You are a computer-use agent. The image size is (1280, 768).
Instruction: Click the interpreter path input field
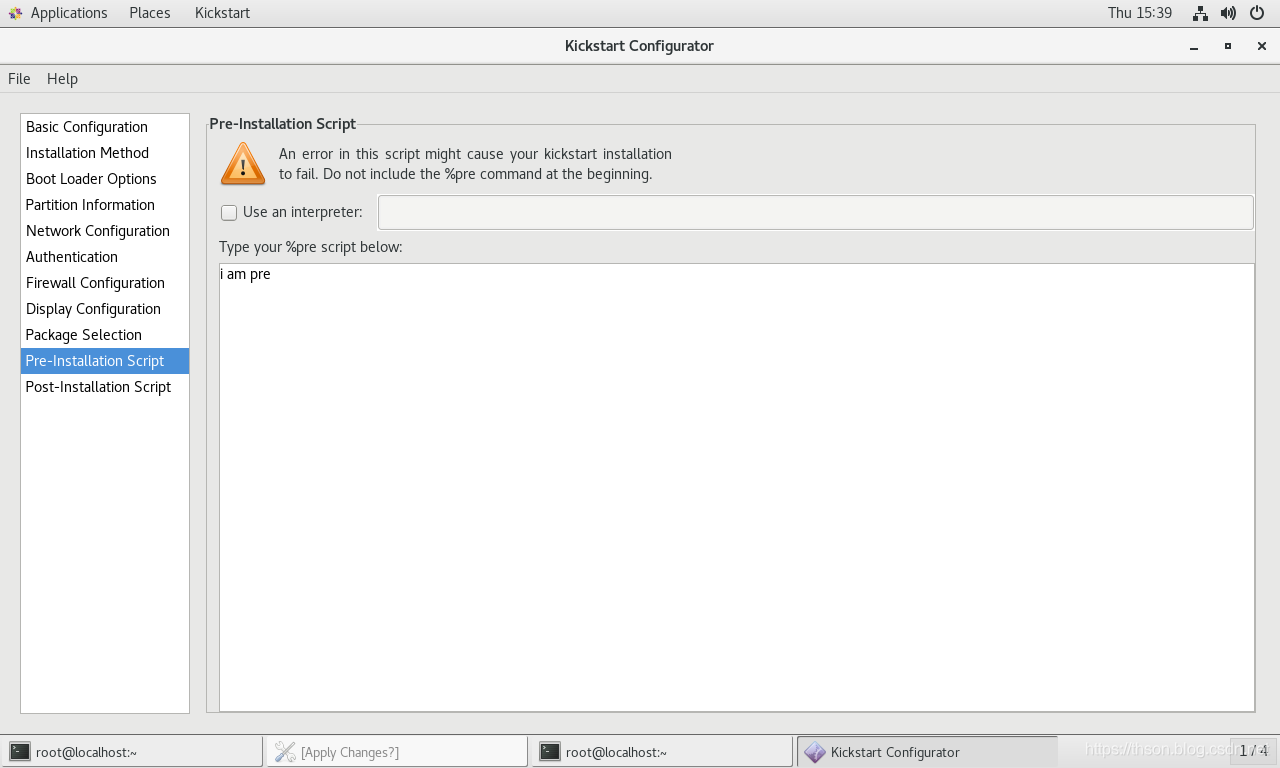click(x=815, y=212)
